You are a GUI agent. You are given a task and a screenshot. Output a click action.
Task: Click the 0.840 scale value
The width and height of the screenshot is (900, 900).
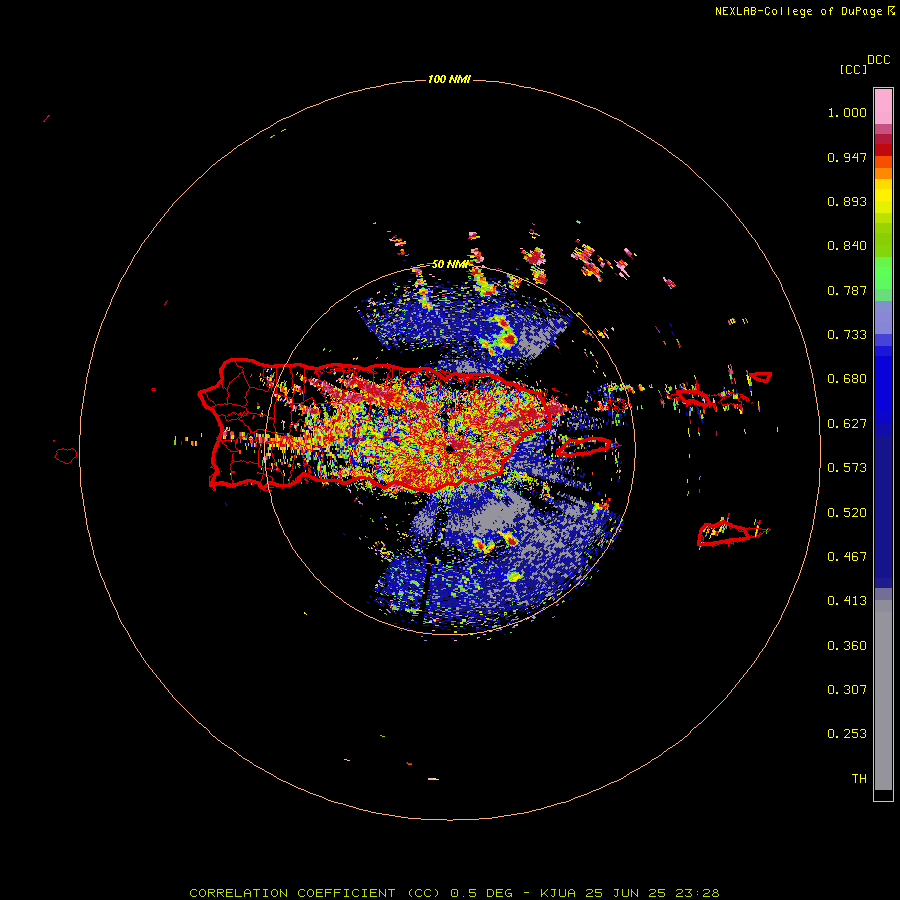847,246
